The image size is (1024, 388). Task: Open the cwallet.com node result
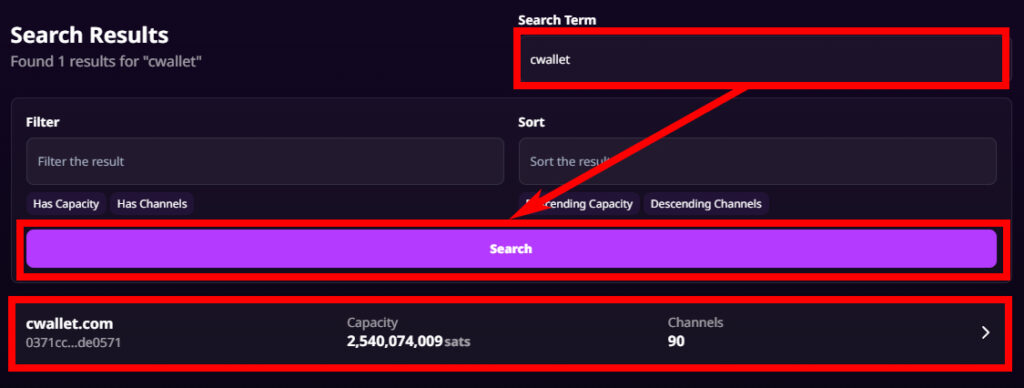511,332
